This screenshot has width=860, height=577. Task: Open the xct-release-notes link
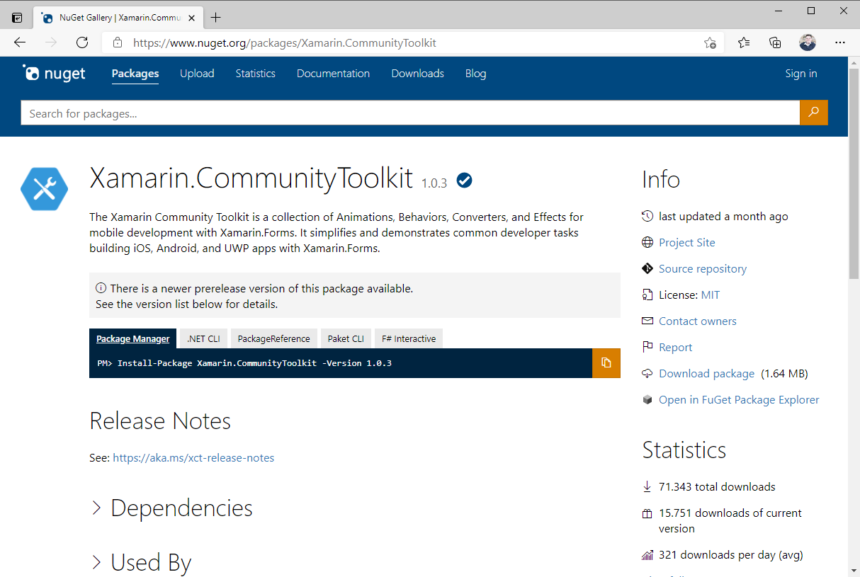coord(193,457)
